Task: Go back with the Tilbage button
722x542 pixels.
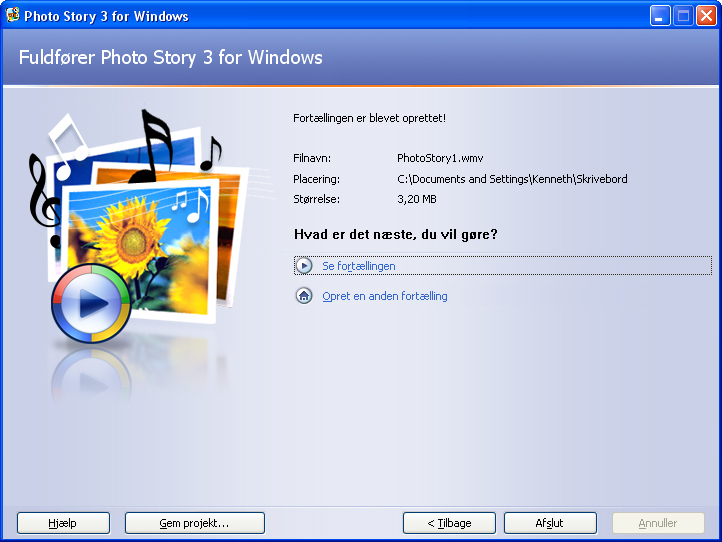Action: click(x=449, y=523)
